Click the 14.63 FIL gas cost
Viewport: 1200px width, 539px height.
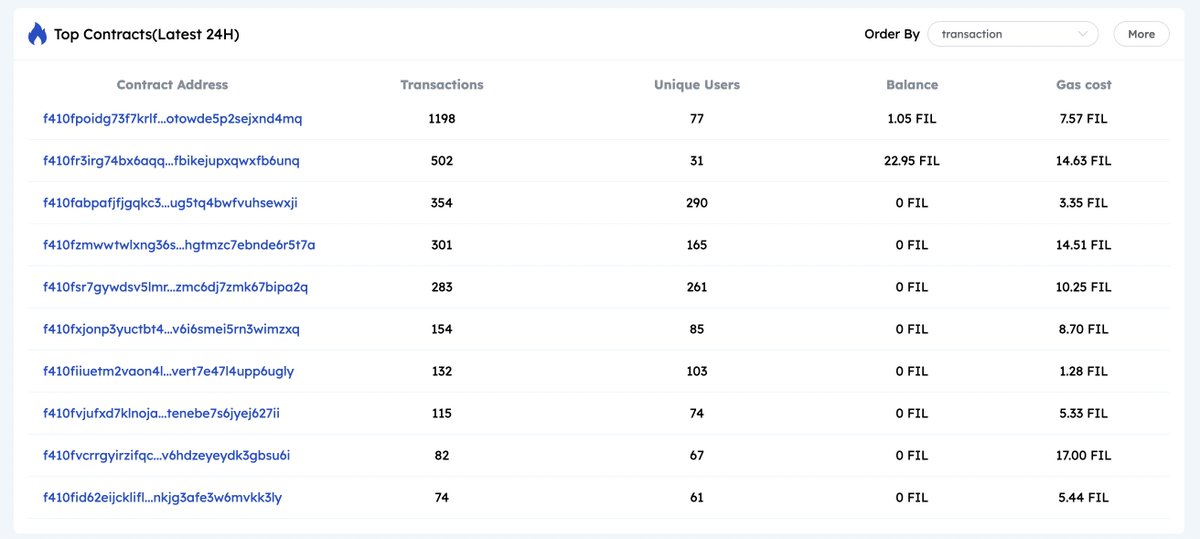[x=1084, y=160]
